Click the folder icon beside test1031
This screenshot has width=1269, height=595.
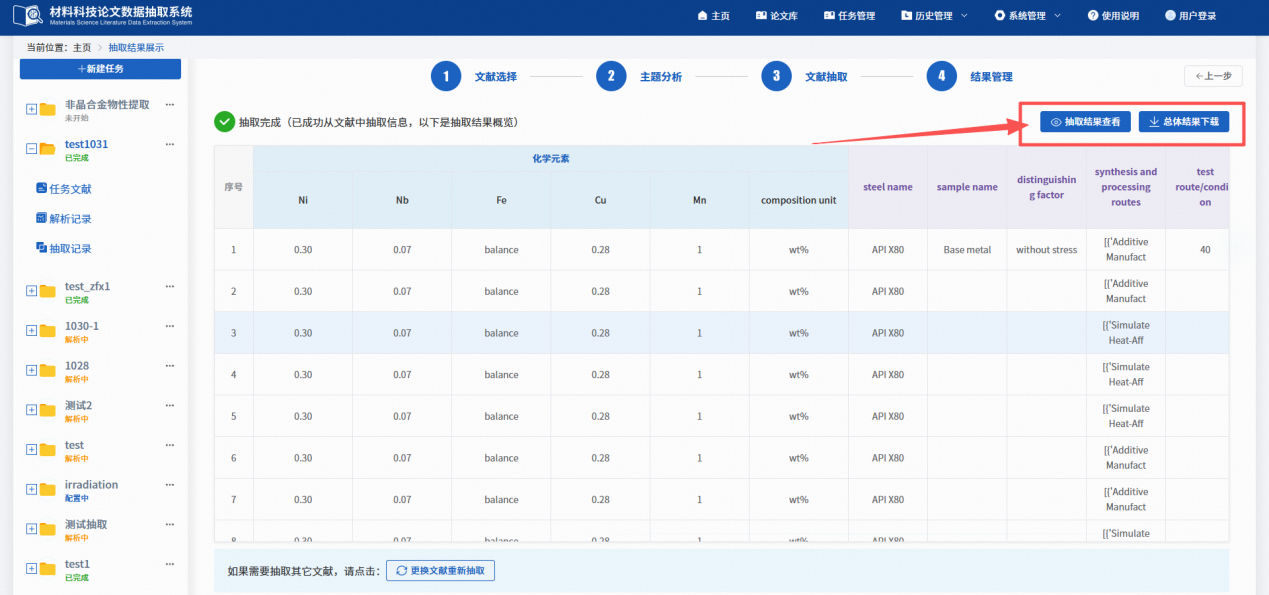[x=47, y=149]
